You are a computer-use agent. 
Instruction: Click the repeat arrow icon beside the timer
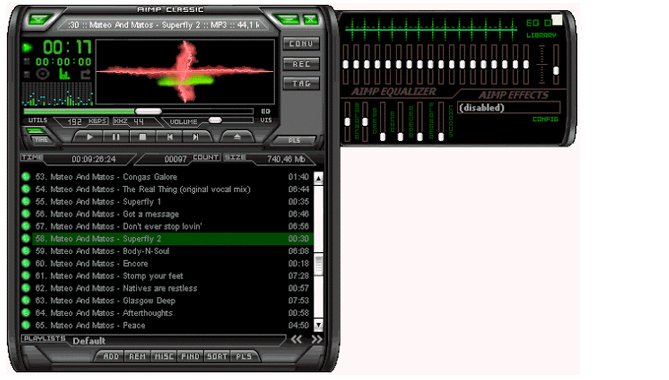pos(85,74)
